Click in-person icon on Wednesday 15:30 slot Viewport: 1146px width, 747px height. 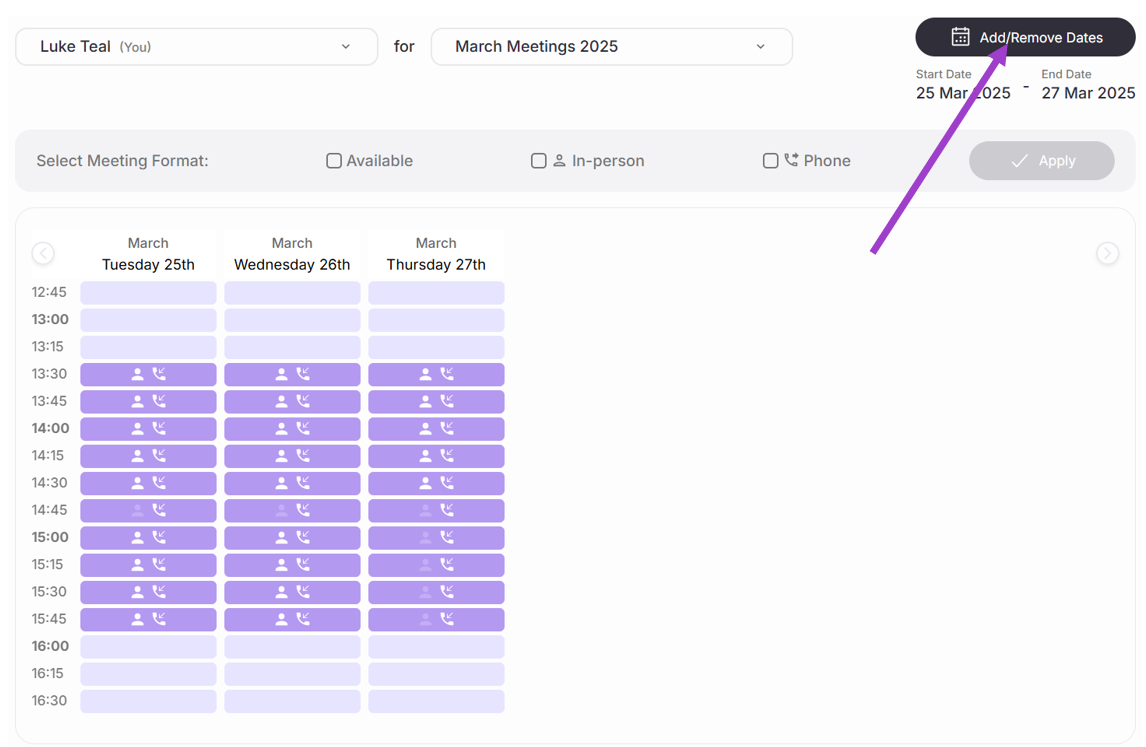282,592
